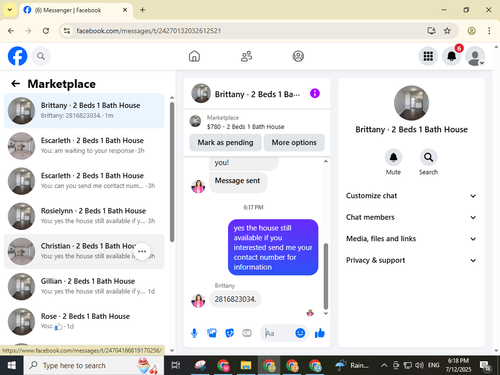
Task: Click the purple conversation info icon
Action: point(315,93)
